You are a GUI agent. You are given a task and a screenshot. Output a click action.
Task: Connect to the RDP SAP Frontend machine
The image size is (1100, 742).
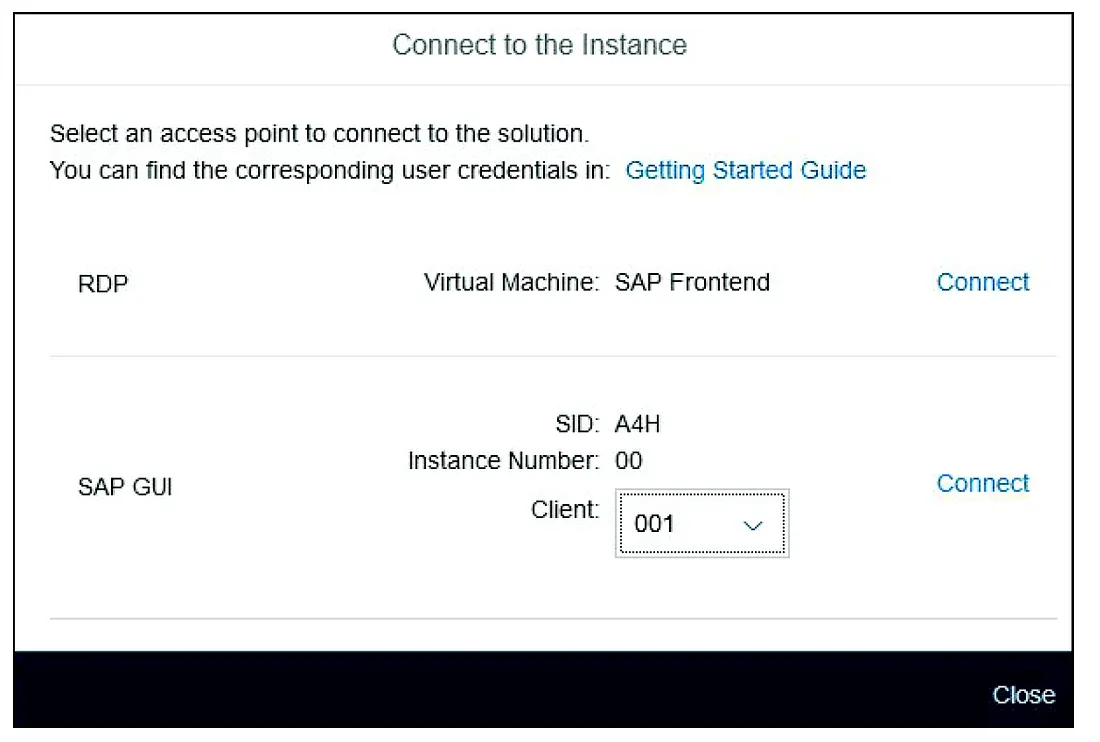982,282
